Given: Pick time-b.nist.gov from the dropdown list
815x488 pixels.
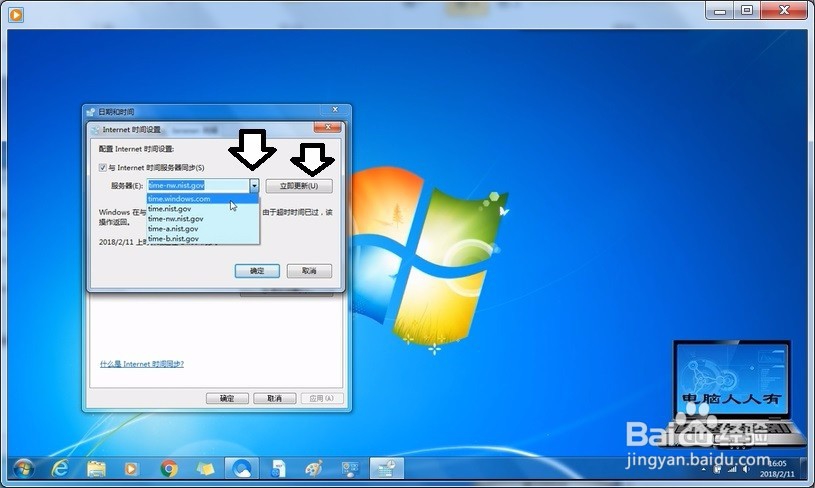Looking at the screenshot, I should [x=202, y=239].
